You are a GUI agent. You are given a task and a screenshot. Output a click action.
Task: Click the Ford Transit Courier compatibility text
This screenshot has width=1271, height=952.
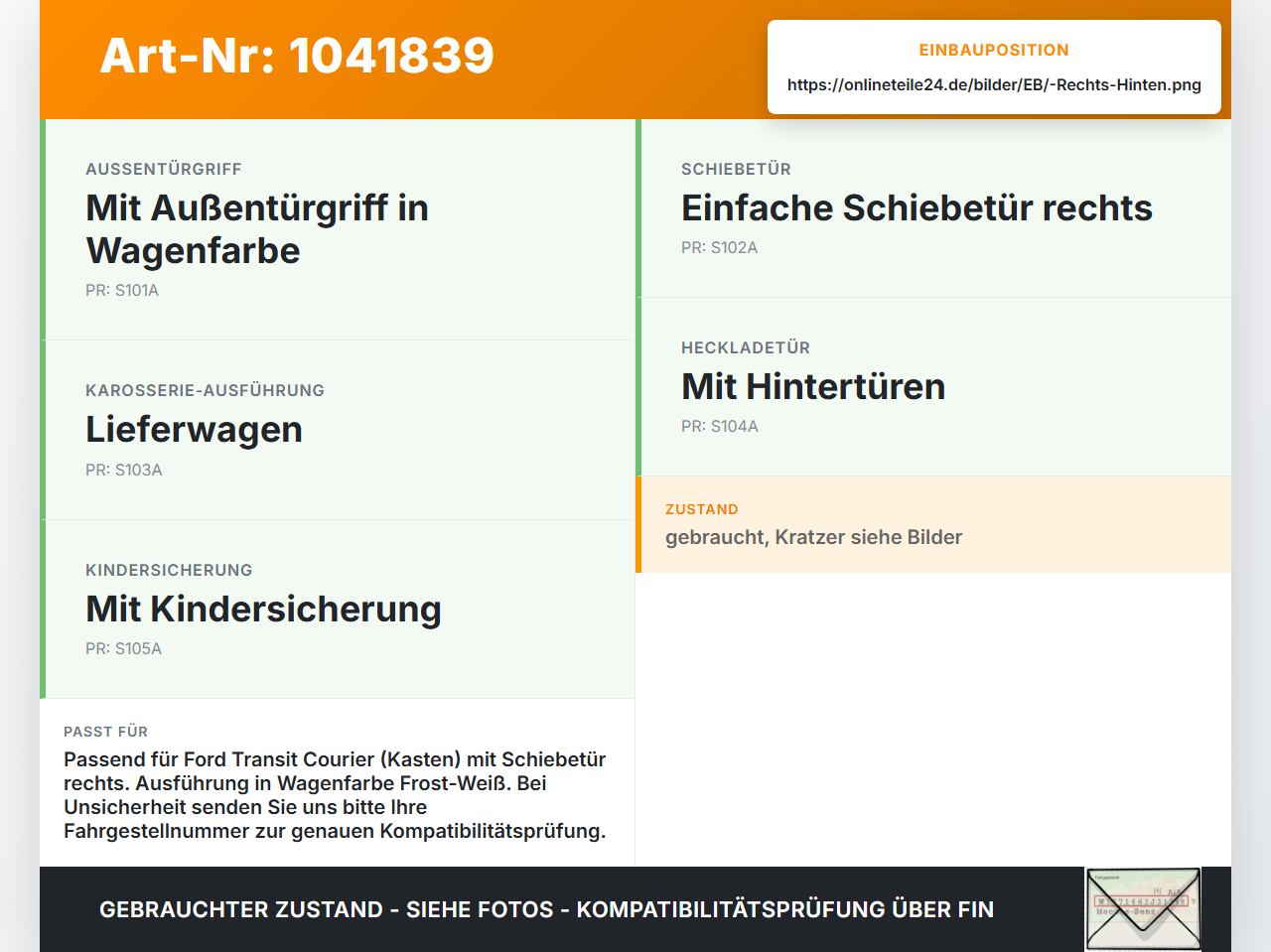click(x=335, y=795)
